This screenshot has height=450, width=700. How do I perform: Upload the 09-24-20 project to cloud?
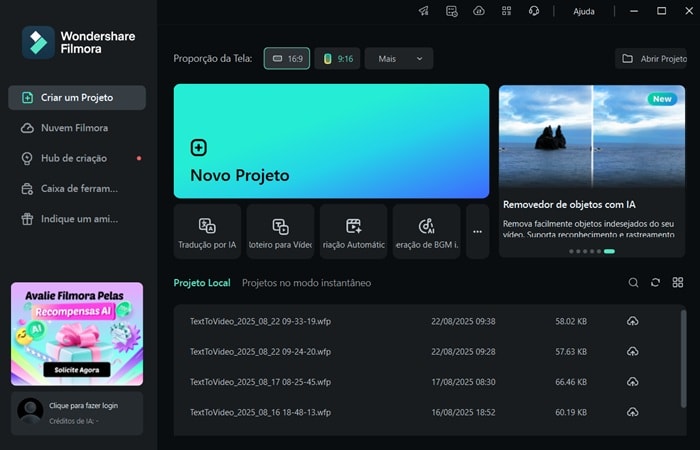[633, 352]
